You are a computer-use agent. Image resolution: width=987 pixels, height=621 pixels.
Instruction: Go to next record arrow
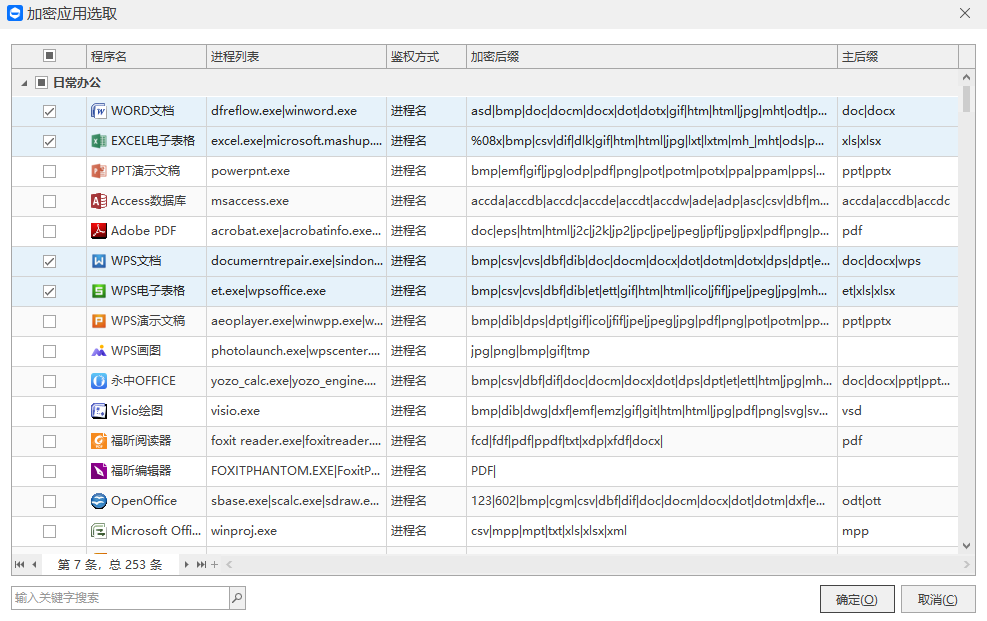186,564
